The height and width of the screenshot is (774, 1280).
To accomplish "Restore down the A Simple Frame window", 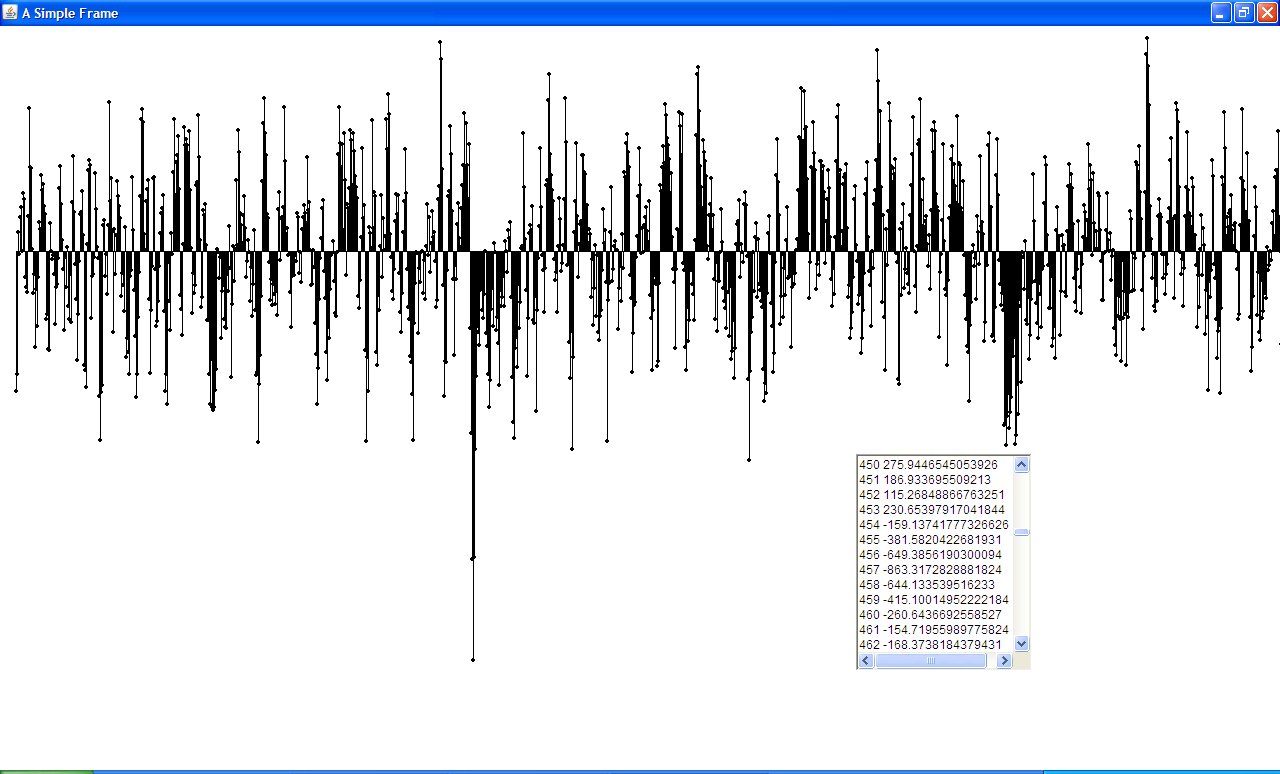I will pos(1244,13).
